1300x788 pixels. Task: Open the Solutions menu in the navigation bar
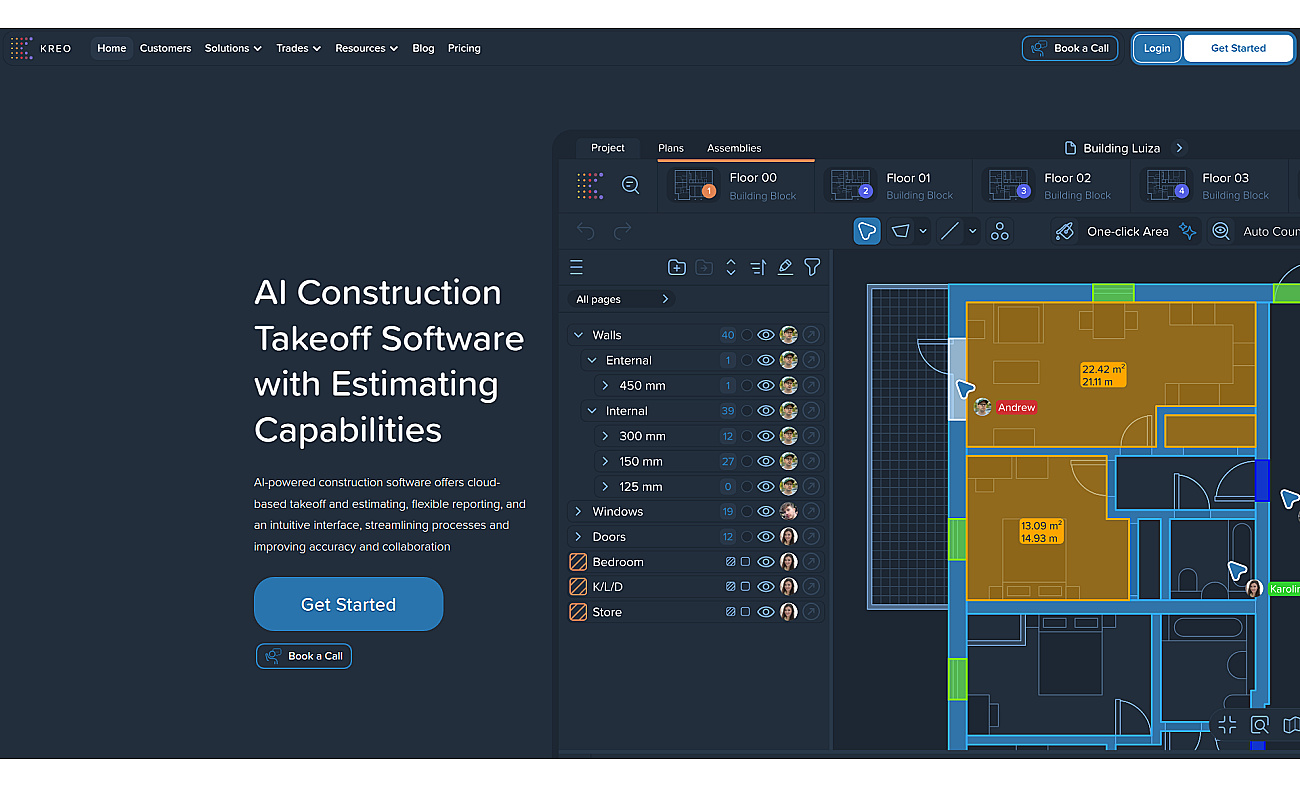233,48
